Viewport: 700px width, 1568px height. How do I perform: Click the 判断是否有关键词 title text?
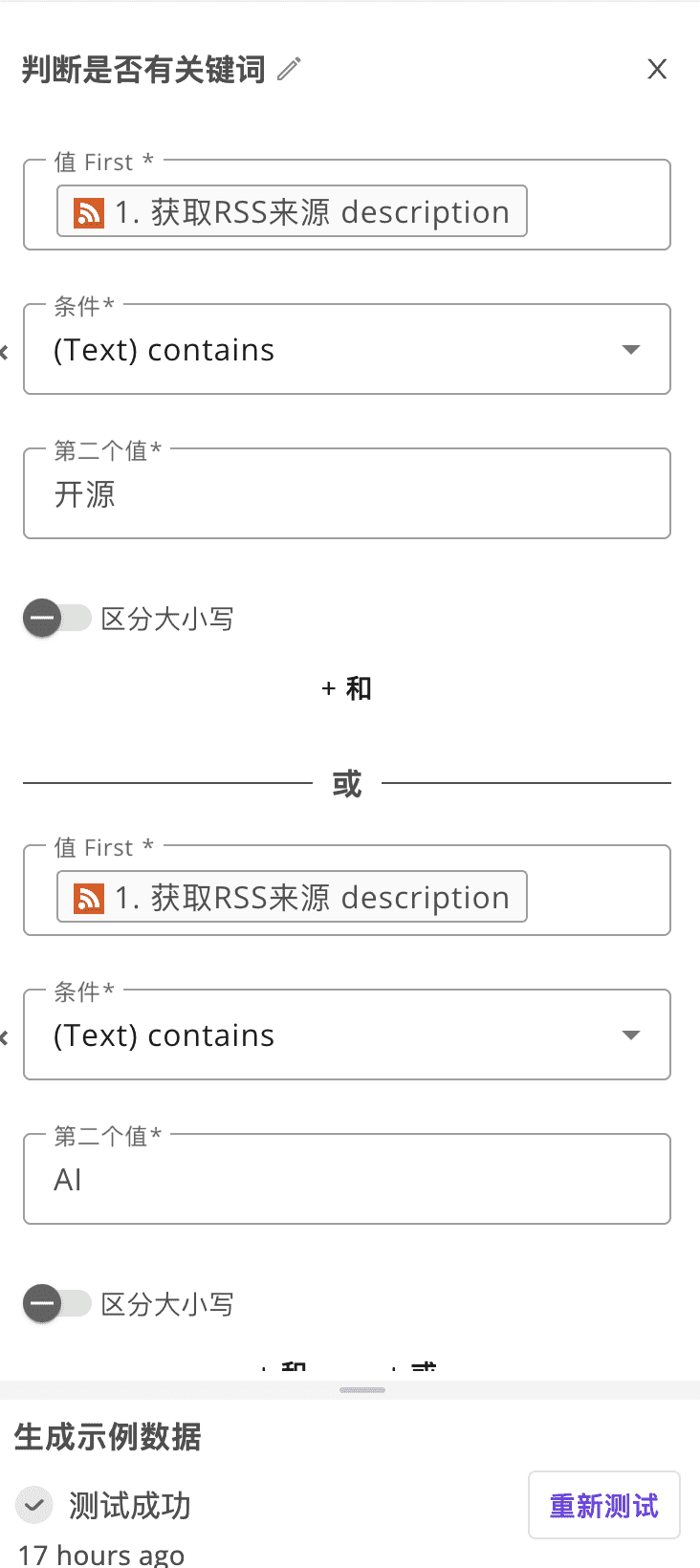click(143, 69)
